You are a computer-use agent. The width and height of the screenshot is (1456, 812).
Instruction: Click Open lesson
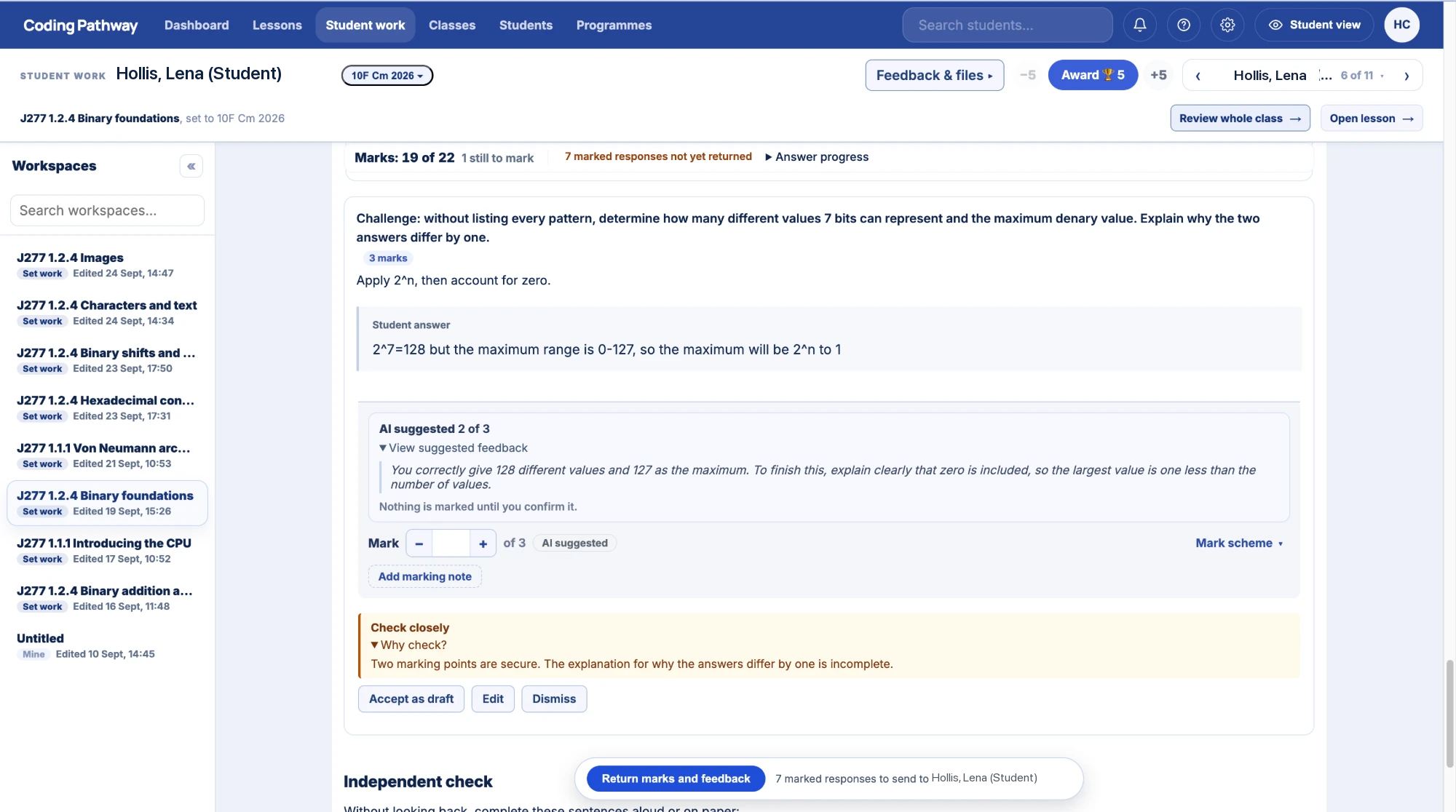coord(1372,119)
